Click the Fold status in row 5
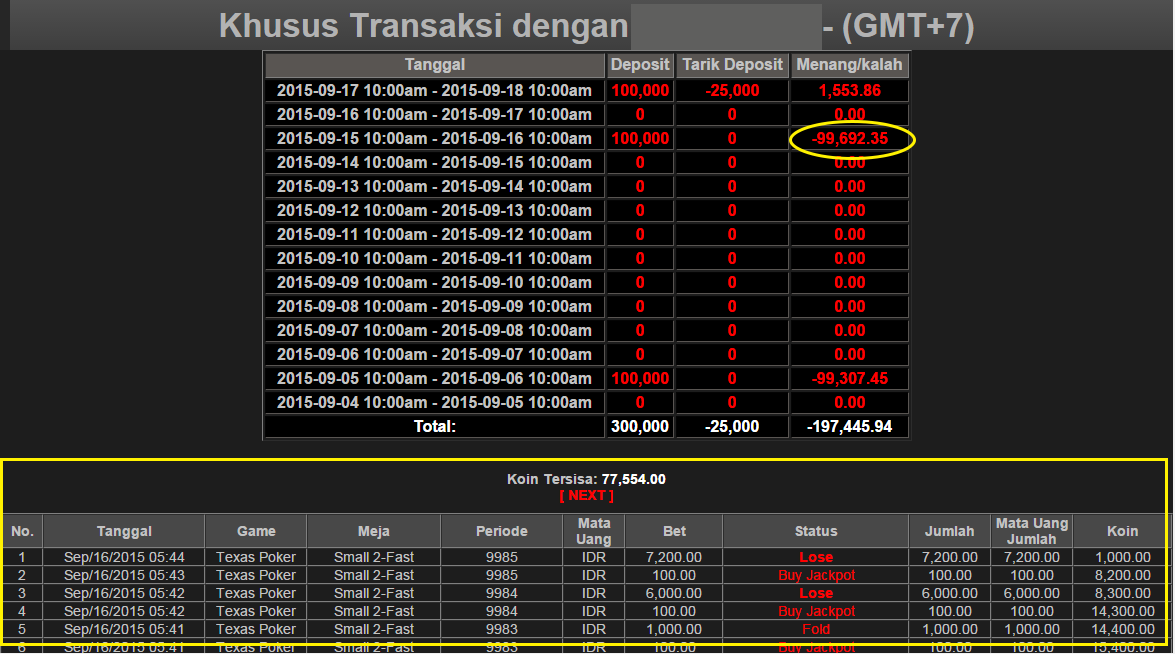 pyautogui.click(x=816, y=629)
